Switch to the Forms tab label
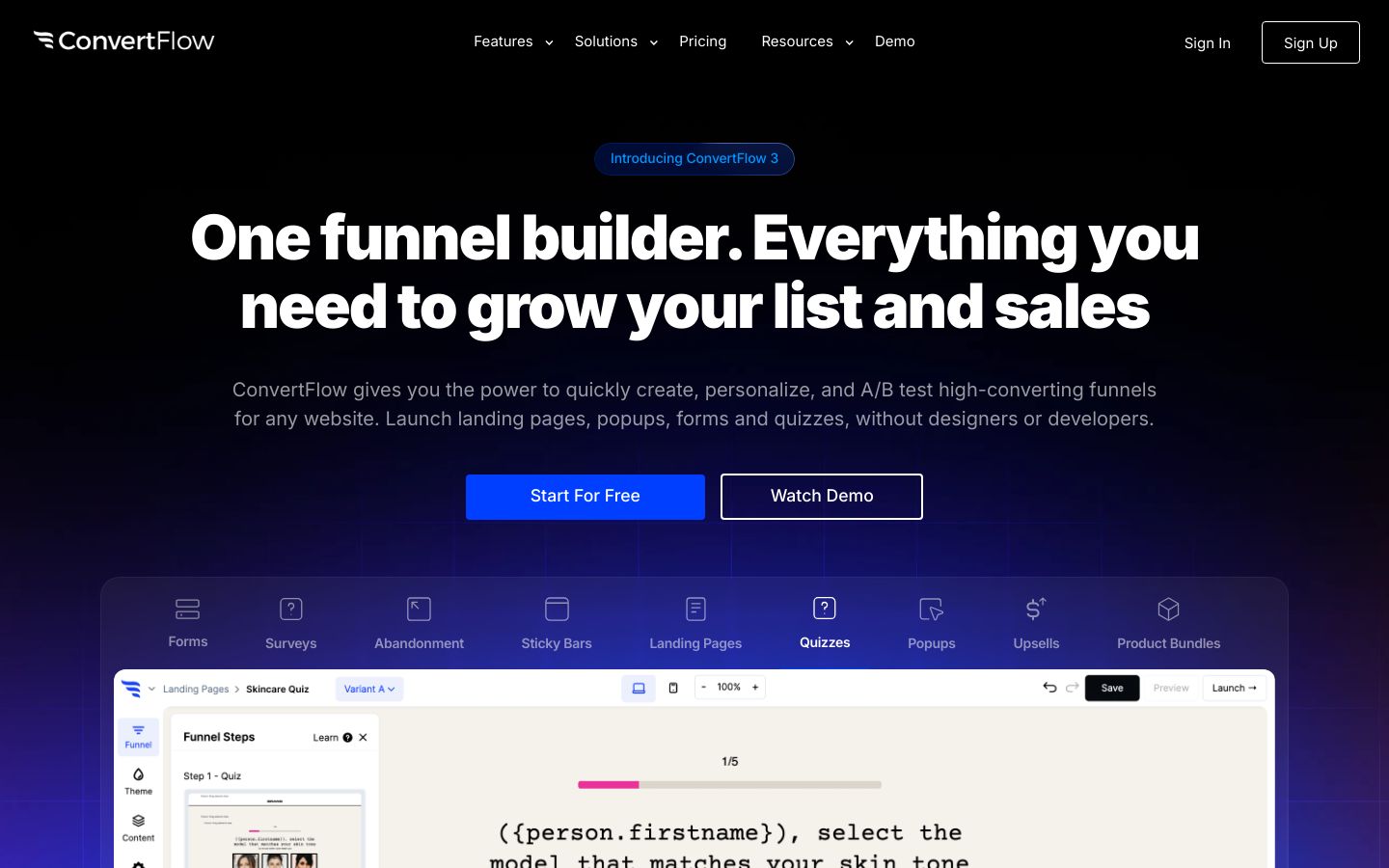The image size is (1389, 868). click(187, 642)
